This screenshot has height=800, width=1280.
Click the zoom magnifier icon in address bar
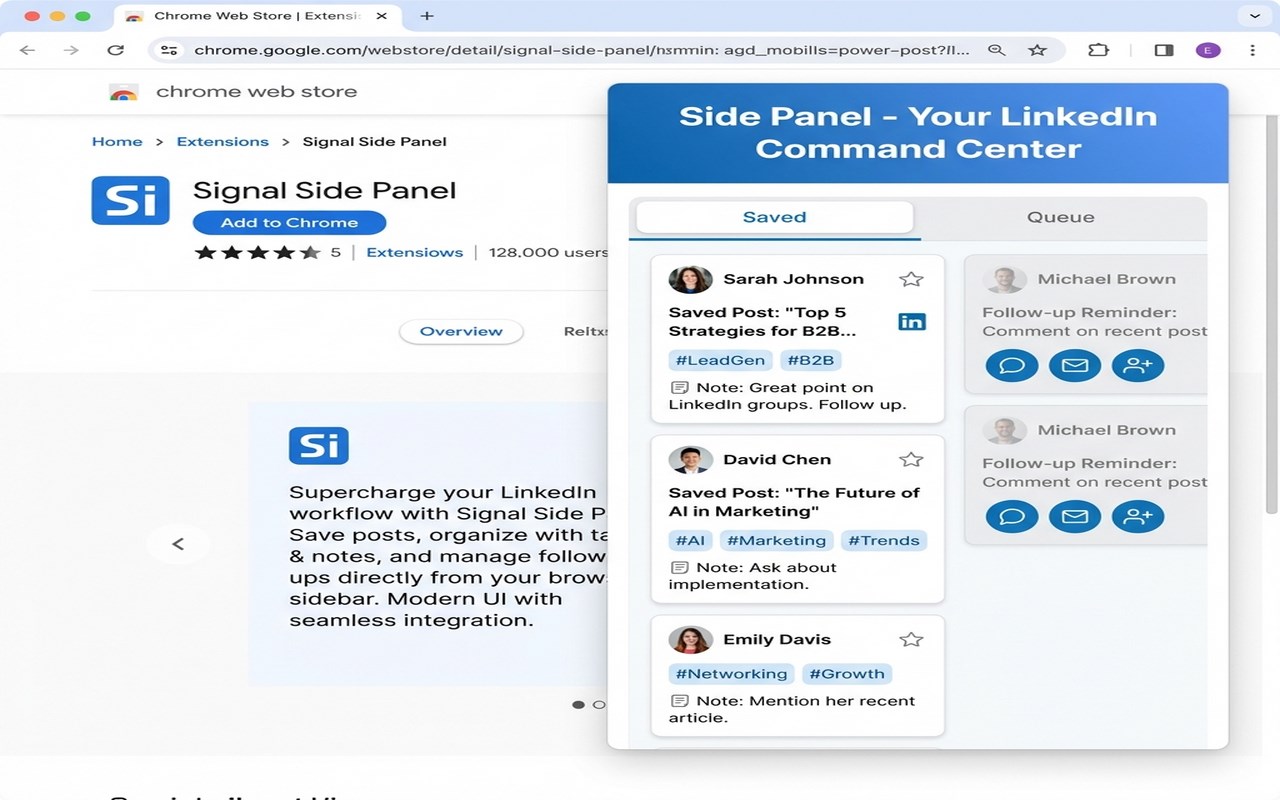[996, 50]
